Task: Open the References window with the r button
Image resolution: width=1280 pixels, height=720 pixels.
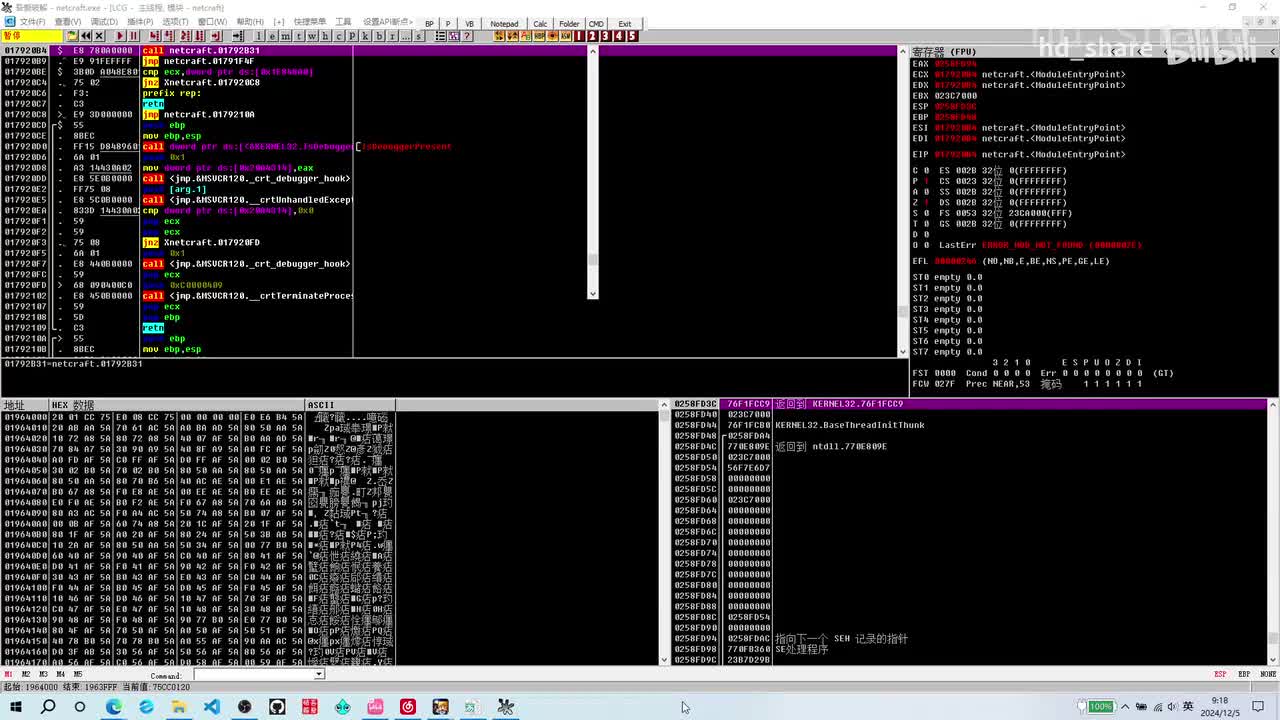Action: 390,36
